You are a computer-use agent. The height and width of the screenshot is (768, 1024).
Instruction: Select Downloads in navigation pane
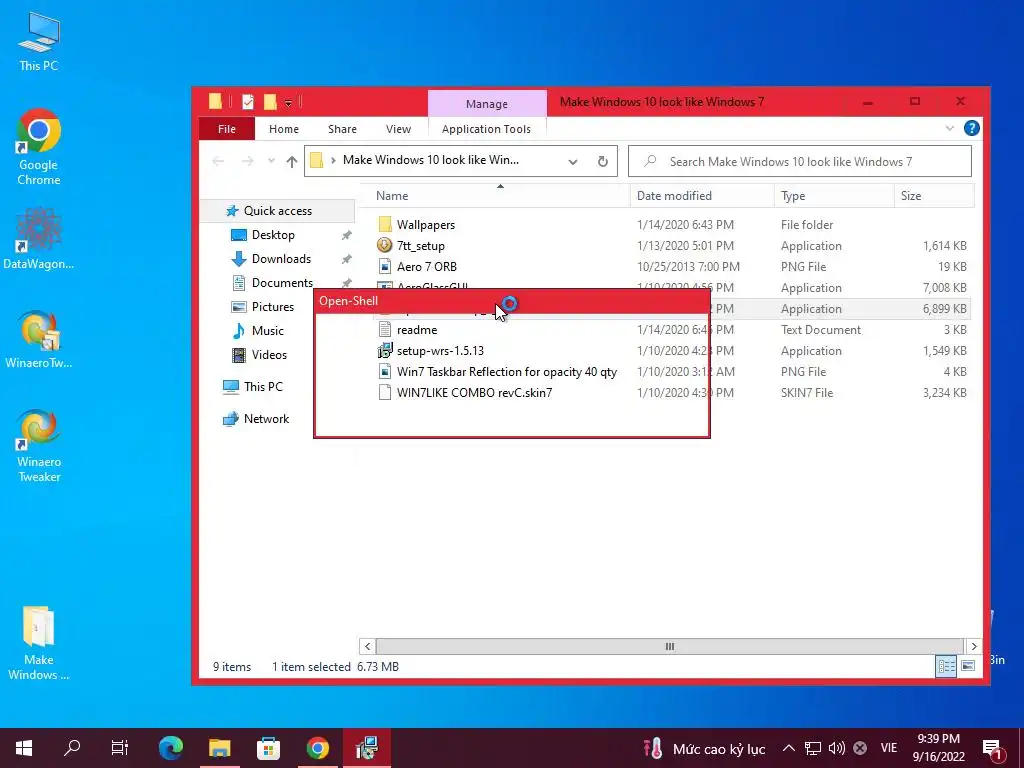pyautogui.click(x=281, y=259)
